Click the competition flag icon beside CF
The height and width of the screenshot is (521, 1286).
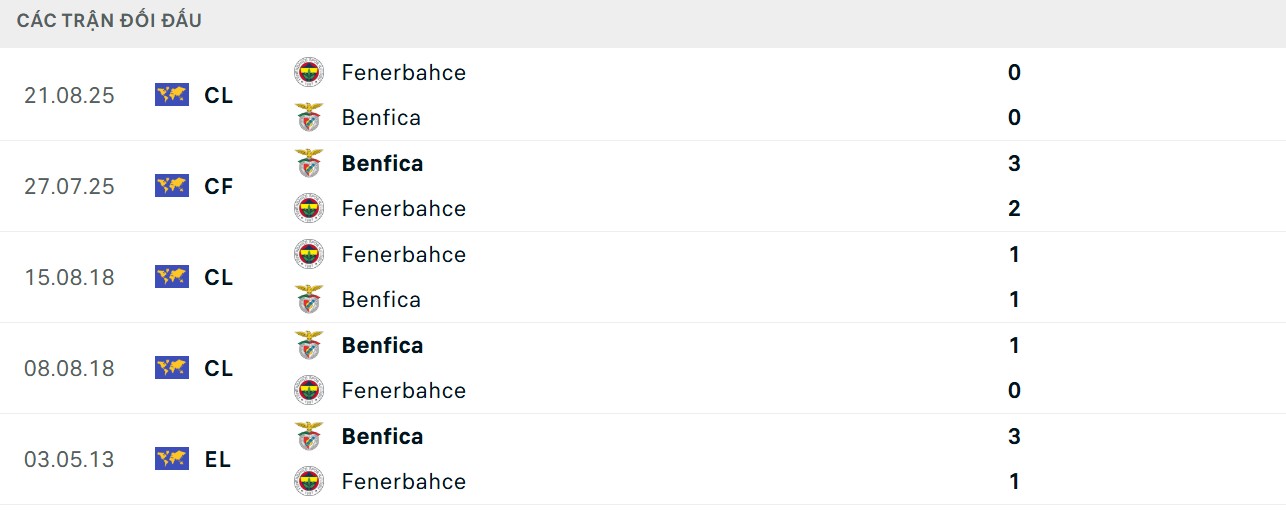coord(172,186)
